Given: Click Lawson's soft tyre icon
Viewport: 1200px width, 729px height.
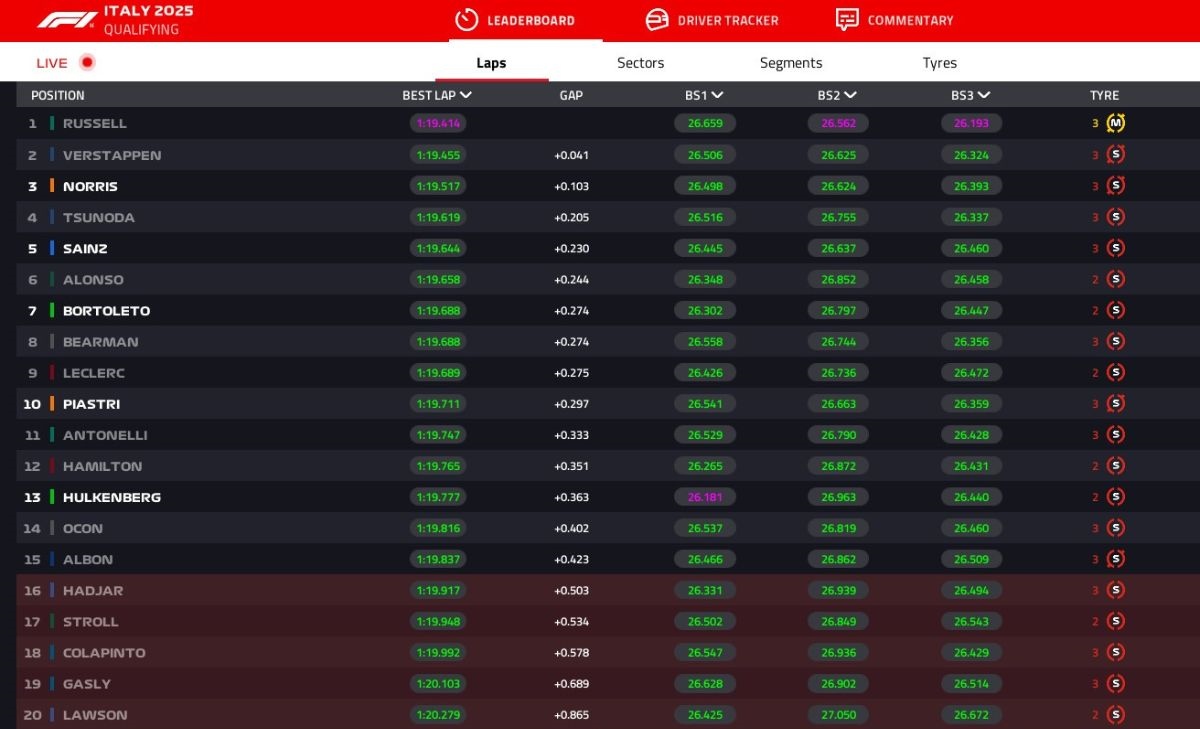Looking at the screenshot, I should tap(1116, 715).
